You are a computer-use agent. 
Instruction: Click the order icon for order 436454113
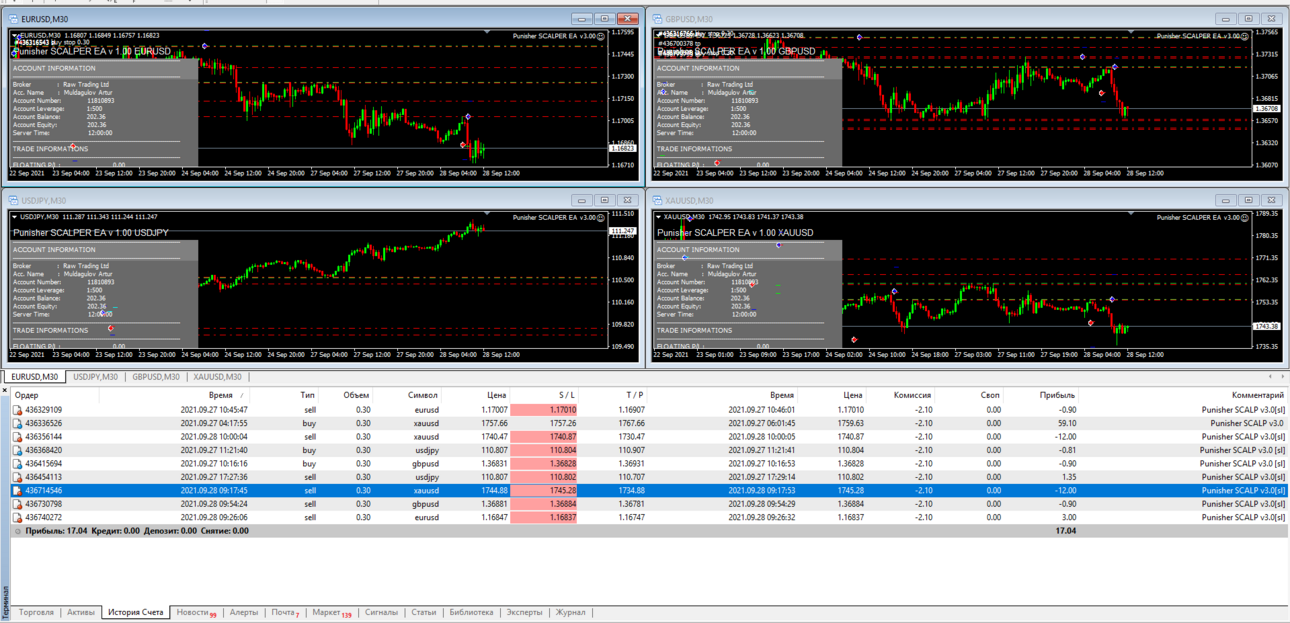click(x=17, y=477)
